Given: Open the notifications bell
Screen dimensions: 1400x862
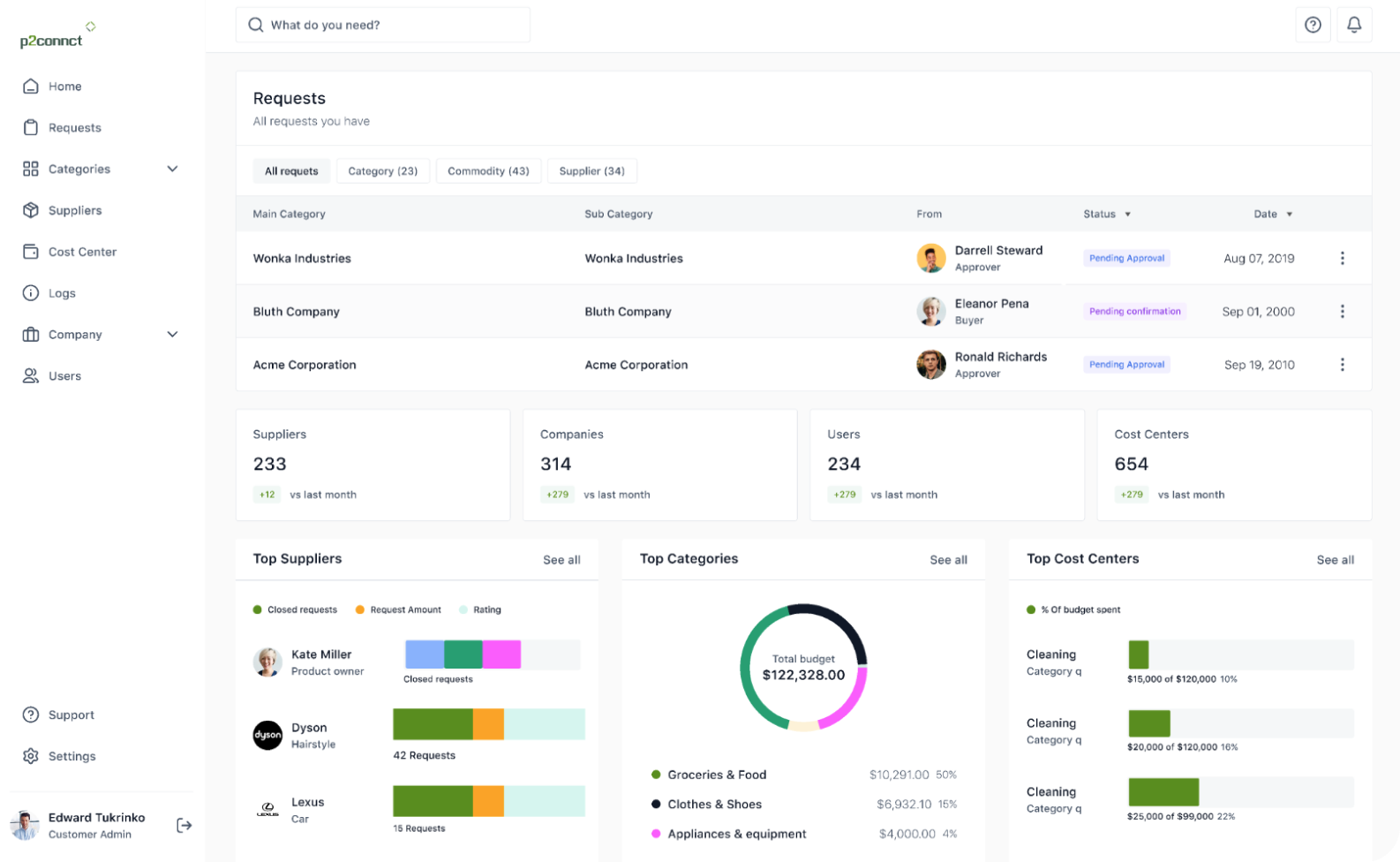Looking at the screenshot, I should tap(1354, 25).
